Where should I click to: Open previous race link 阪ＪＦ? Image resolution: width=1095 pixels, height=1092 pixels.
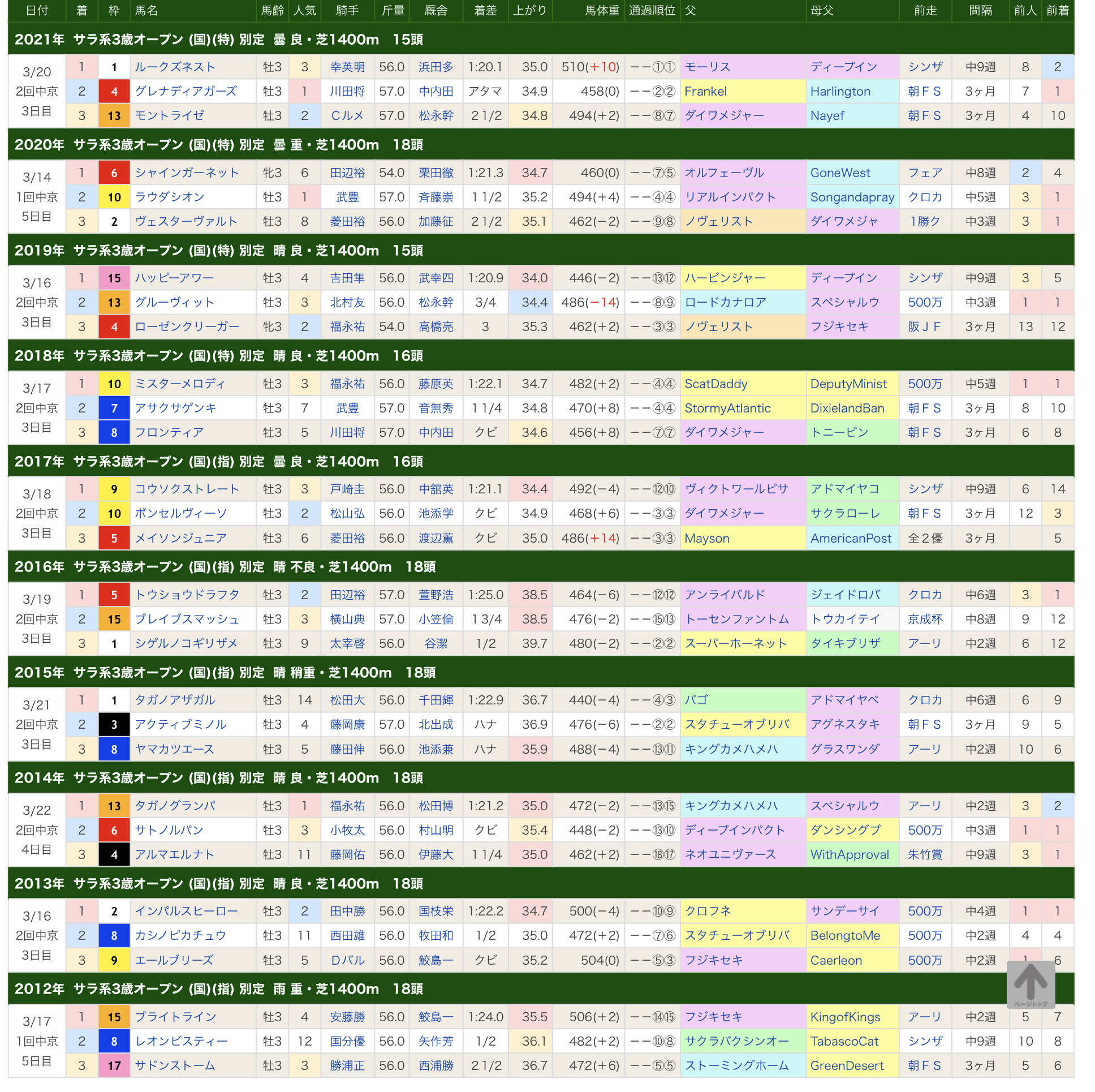(924, 327)
